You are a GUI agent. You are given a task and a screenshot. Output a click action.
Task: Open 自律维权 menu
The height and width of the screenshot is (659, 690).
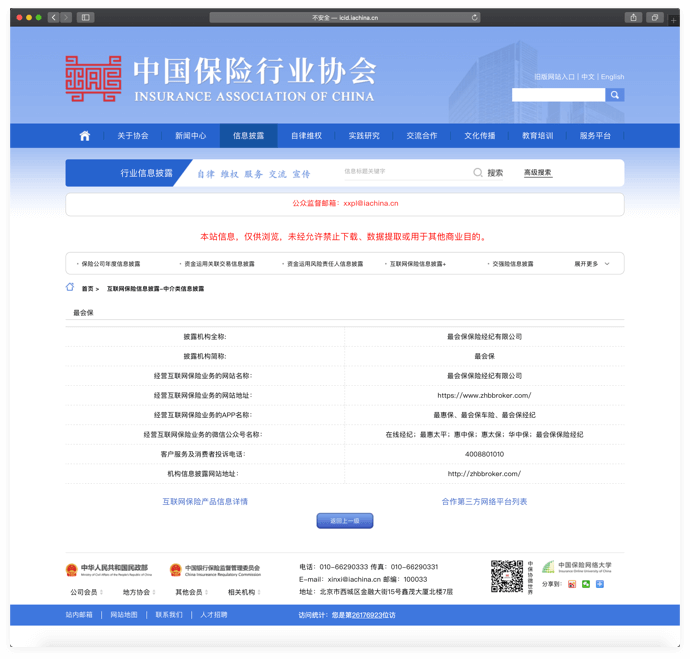[306, 136]
